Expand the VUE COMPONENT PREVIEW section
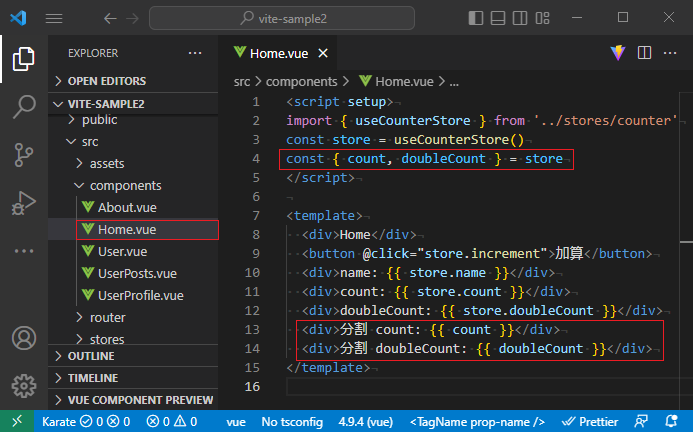This screenshot has width=693, height=432. [133, 400]
